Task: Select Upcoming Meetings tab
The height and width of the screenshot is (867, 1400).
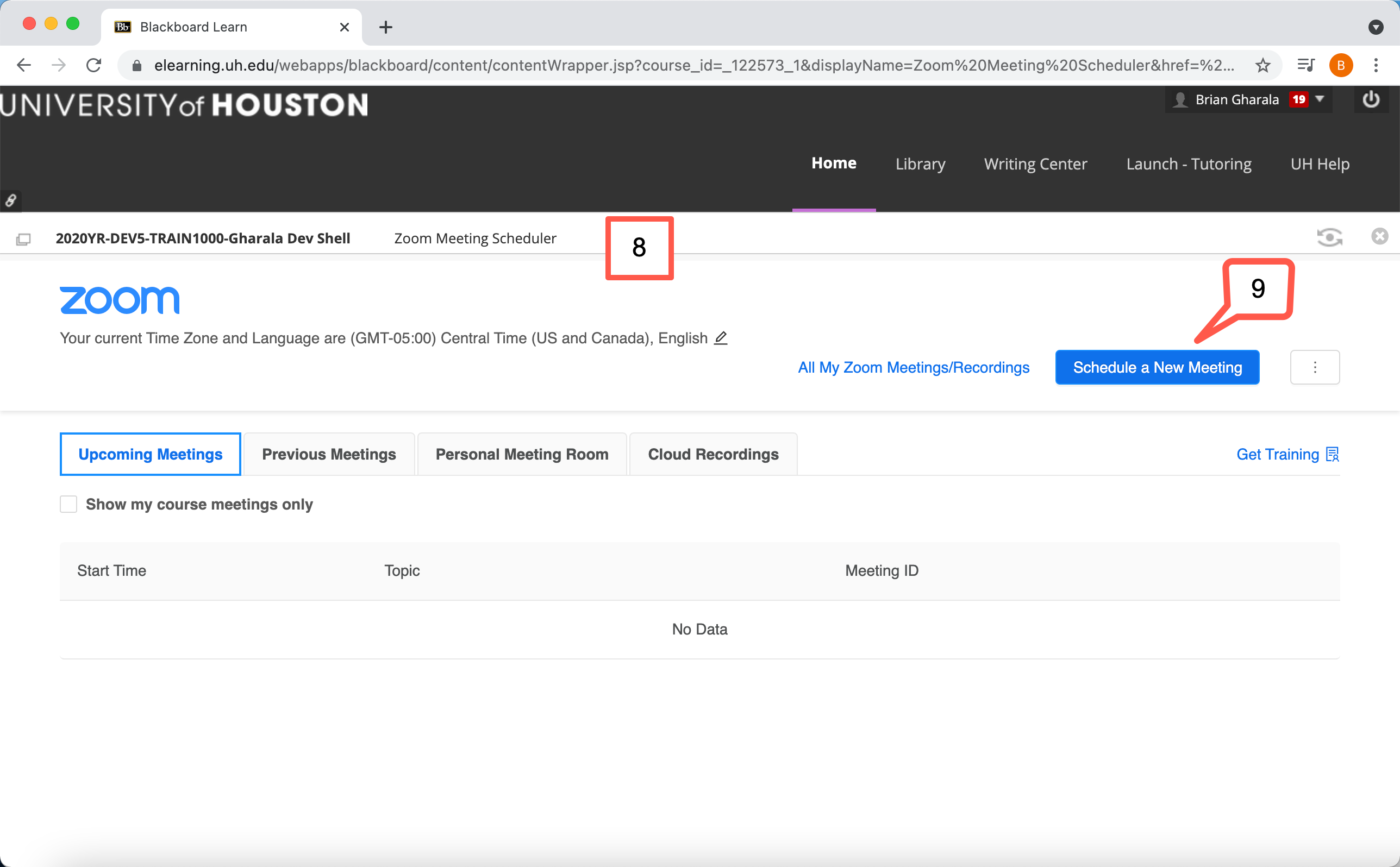Action: pyautogui.click(x=150, y=454)
